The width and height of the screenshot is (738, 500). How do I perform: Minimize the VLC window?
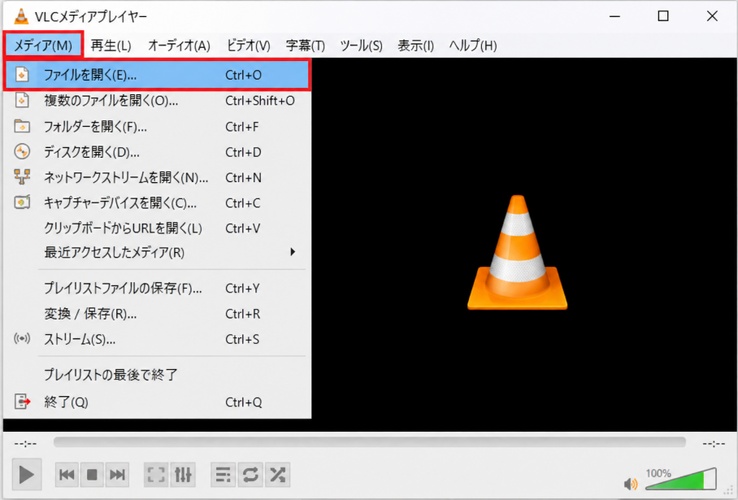tap(615, 16)
